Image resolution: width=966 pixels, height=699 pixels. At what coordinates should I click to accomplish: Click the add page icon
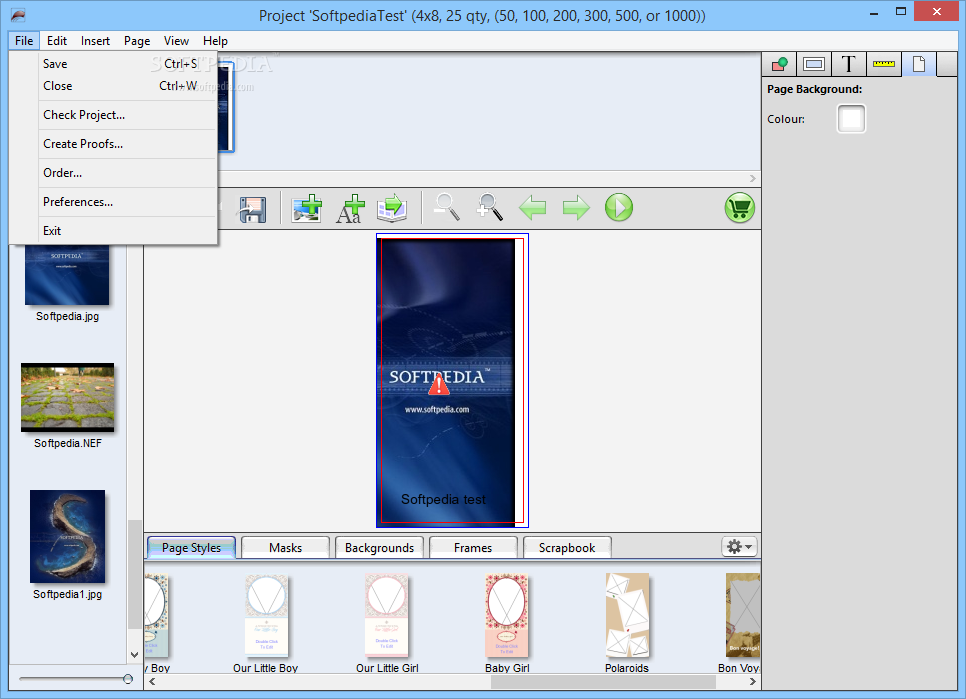click(x=392, y=208)
